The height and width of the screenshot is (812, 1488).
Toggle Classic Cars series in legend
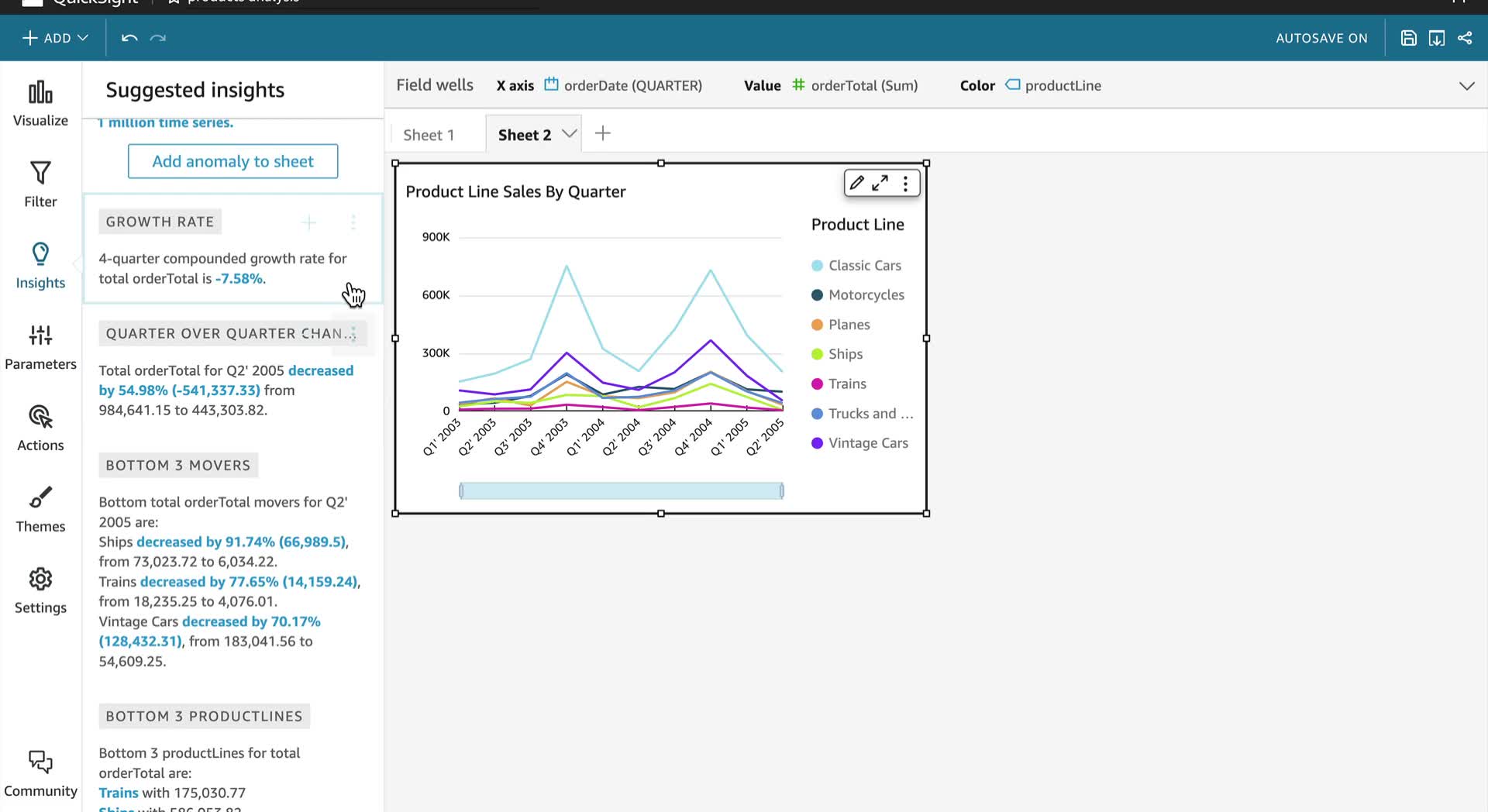pyautogui.click(x=856, y=266)
